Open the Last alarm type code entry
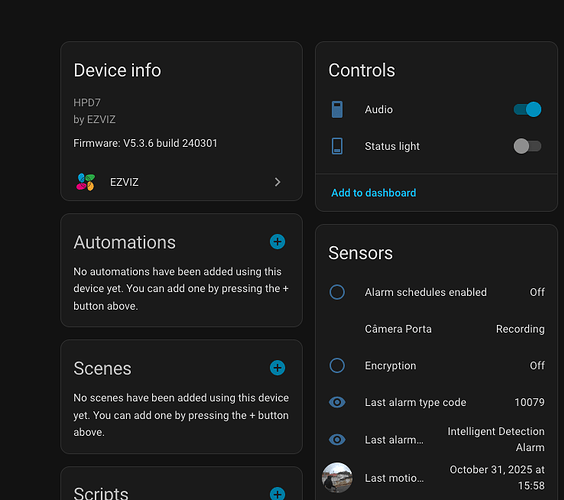Screen dimensions: 564x500 tap(437, 402)
